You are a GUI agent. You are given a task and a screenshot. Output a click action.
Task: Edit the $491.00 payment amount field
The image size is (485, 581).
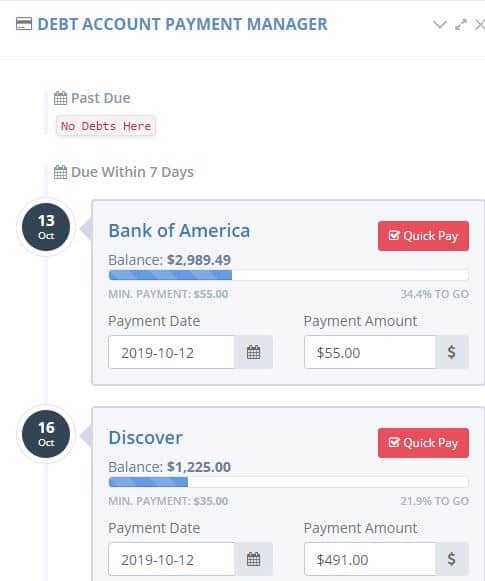370,559
